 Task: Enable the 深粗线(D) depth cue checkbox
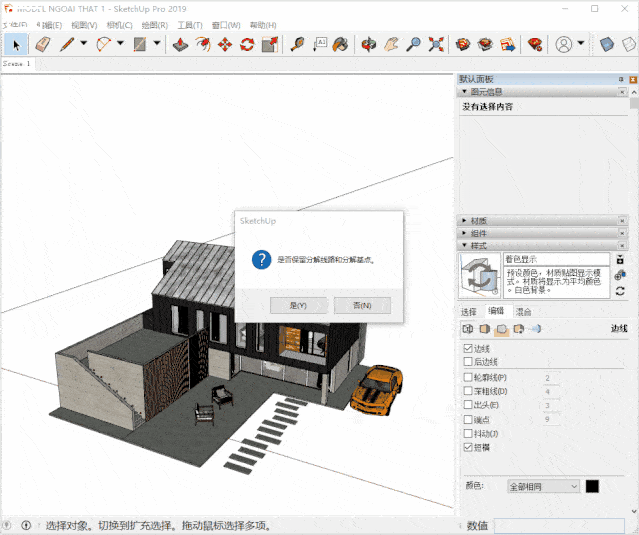point(468,391)
